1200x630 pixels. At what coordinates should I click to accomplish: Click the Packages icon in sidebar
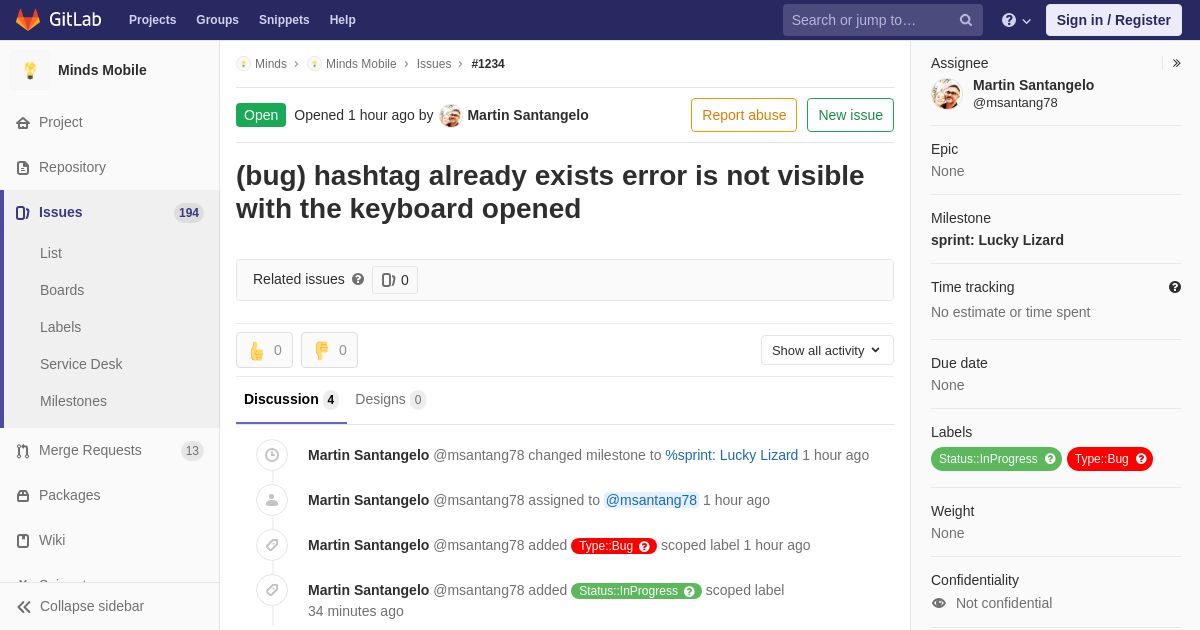point(23,496)
